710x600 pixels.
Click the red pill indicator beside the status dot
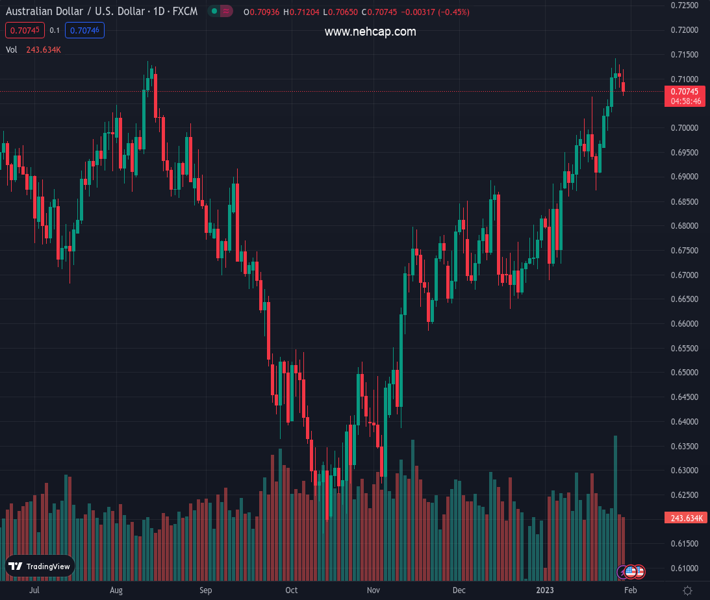coord(226,12)
